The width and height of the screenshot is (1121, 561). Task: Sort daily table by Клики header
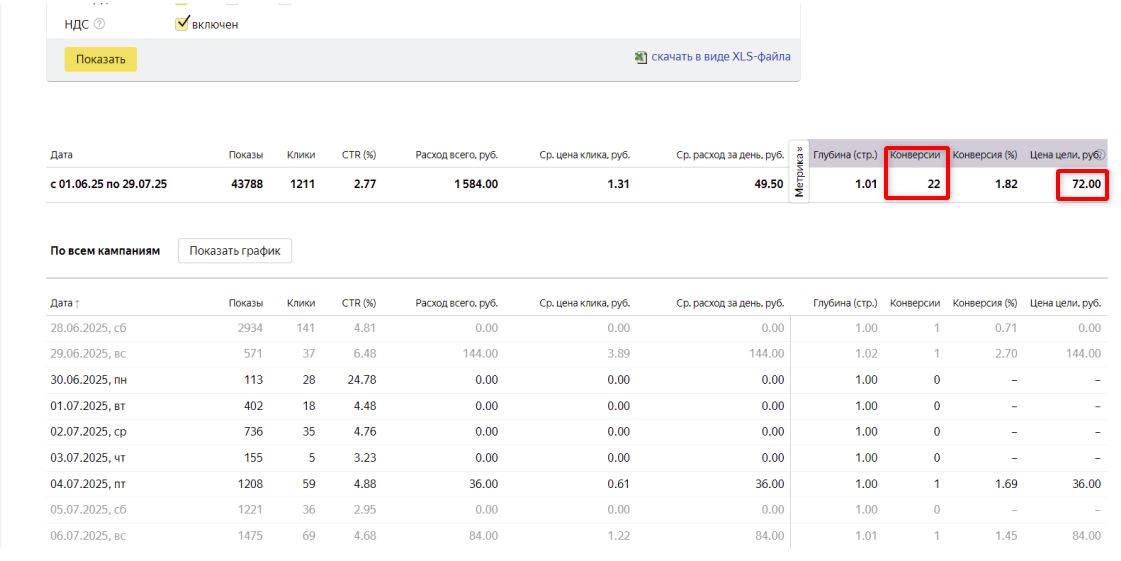pyautogui.click(x=300, y=303)
